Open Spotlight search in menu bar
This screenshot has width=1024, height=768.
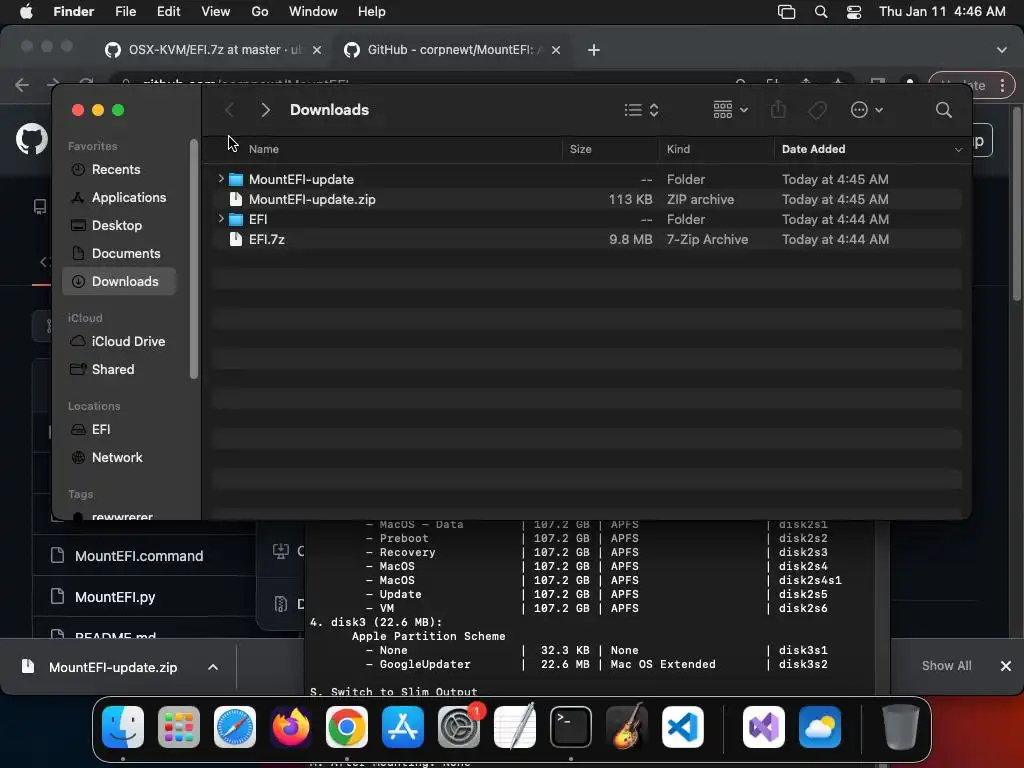(821, 12)
